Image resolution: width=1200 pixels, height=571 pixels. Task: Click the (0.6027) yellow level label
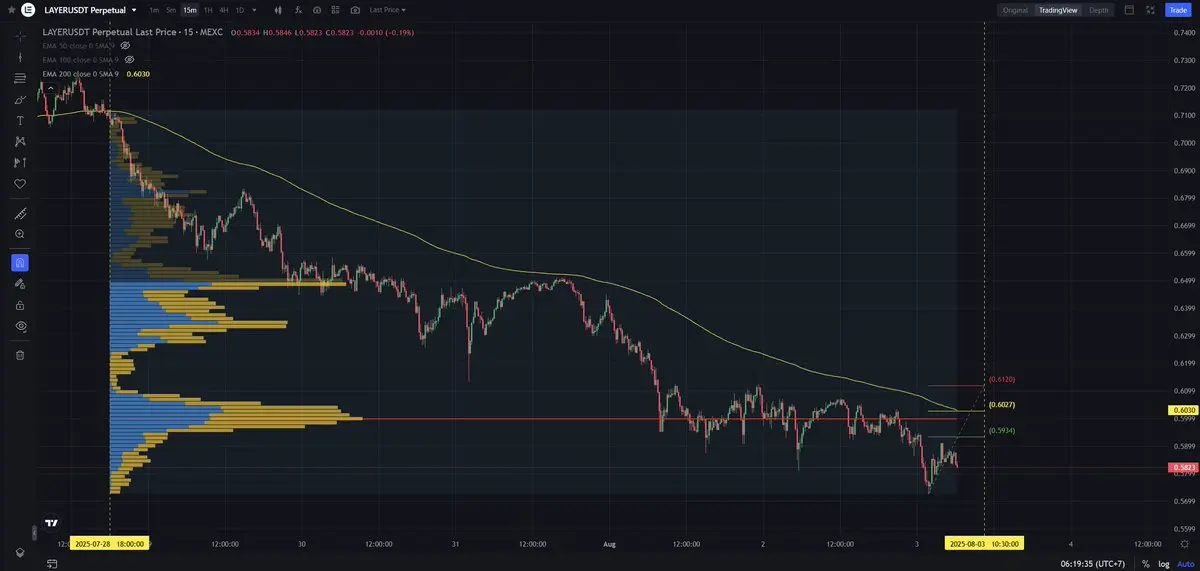point(1002,405)
